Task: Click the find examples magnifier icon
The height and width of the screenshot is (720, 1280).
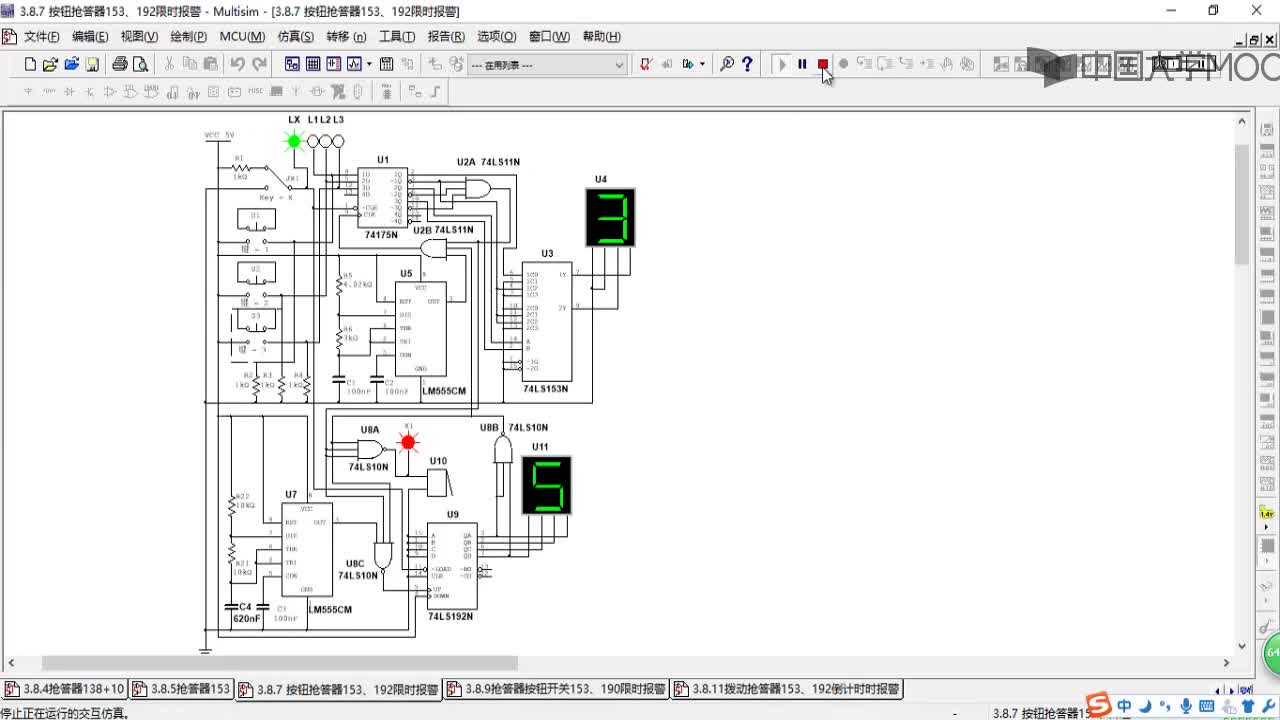Action: pyautogui.click(x=727, y=64)
